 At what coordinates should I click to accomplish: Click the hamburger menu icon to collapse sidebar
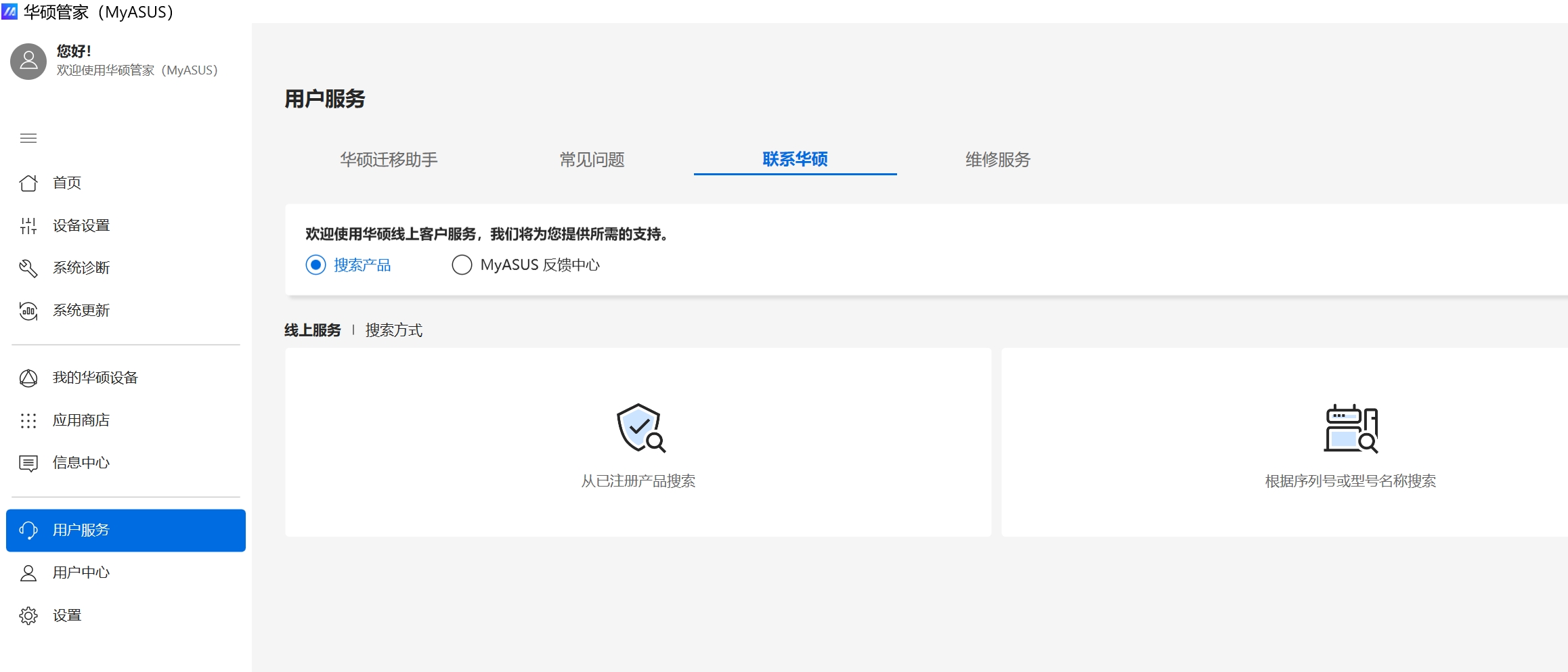(28, 139)
